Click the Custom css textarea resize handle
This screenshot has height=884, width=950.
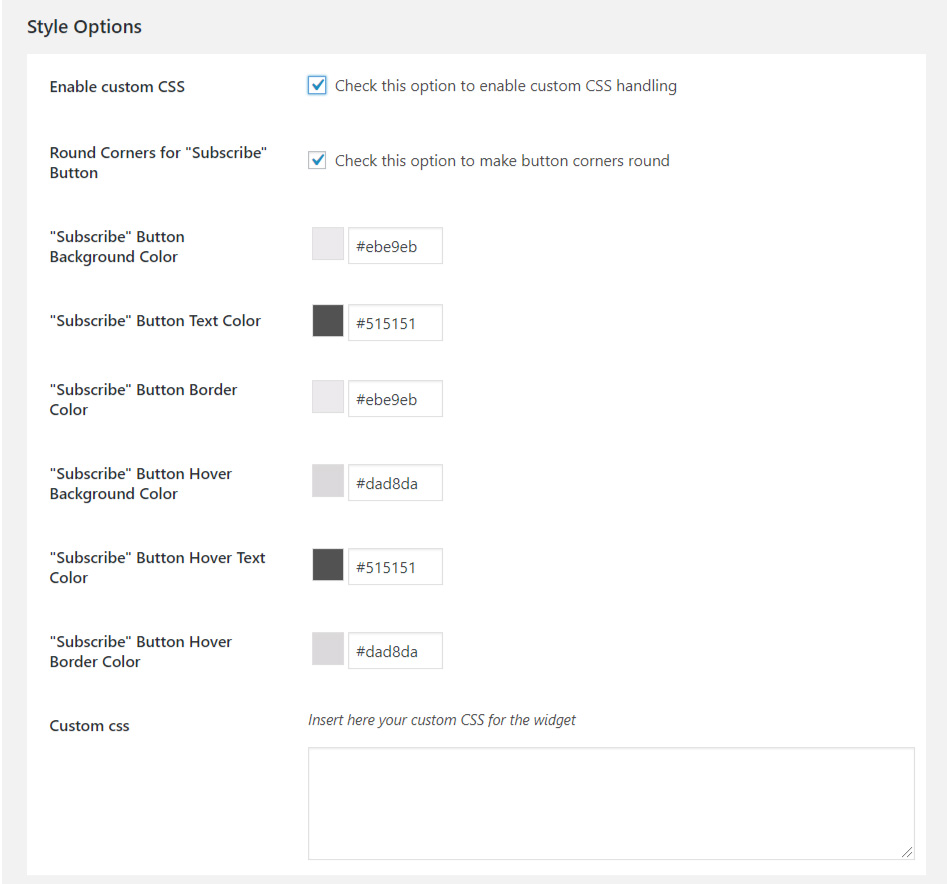tap(907, 852)
